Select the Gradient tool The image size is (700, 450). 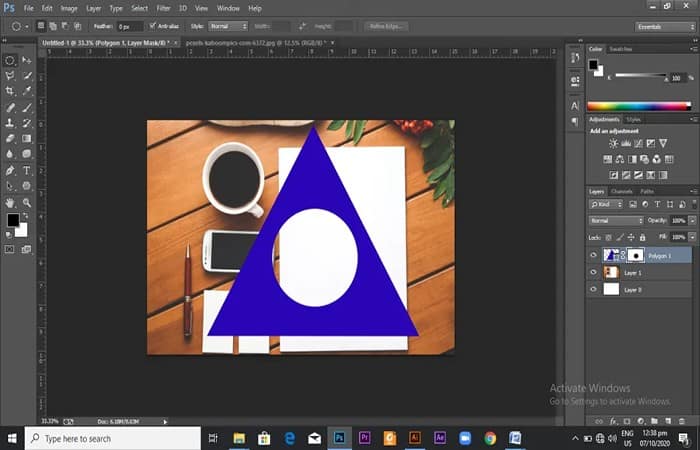27,138
